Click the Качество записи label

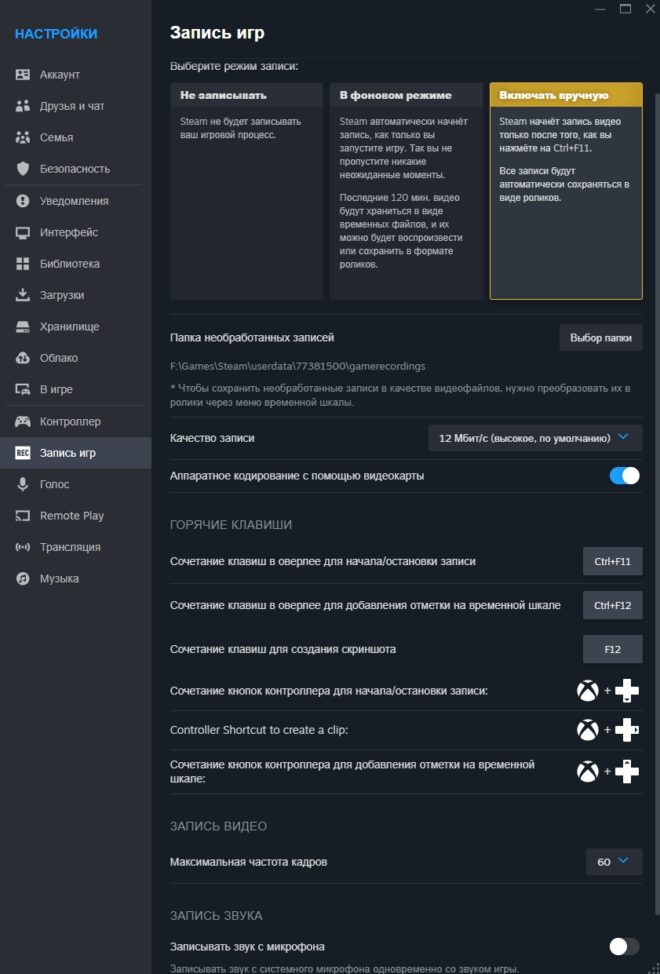(212, 438)
